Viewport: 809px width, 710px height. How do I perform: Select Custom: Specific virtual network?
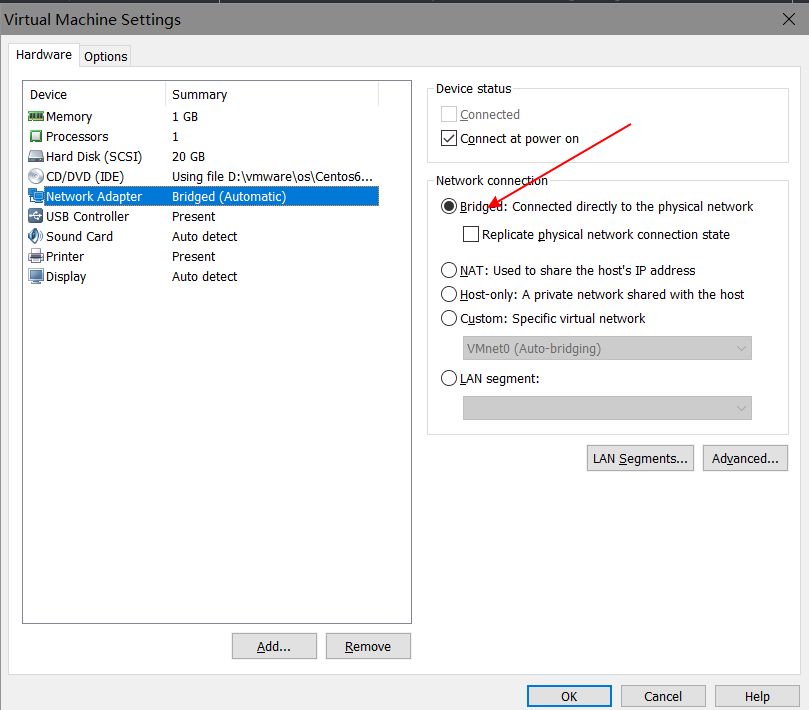449,318
